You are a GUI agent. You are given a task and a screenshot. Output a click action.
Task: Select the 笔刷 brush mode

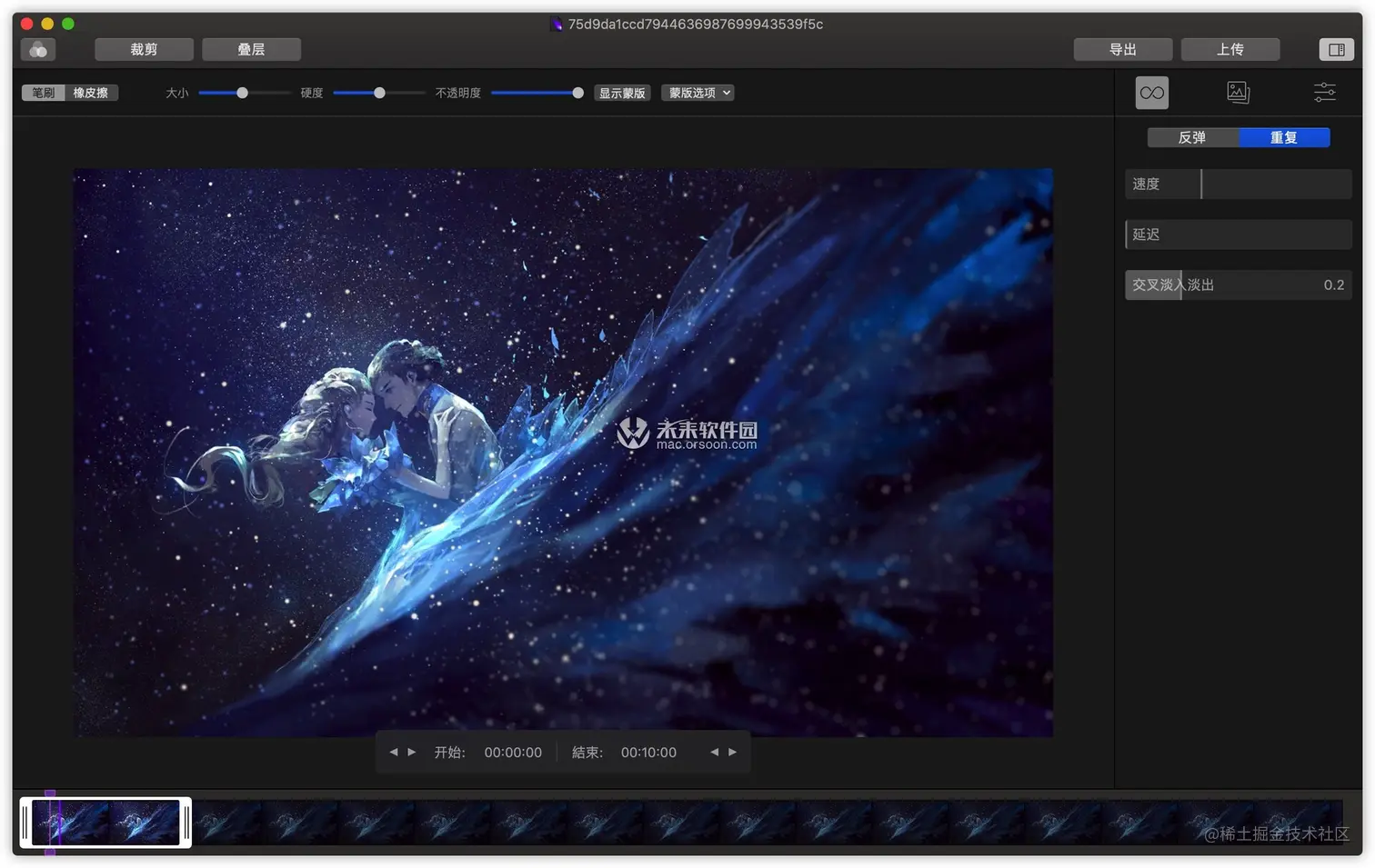coord(44,93)
